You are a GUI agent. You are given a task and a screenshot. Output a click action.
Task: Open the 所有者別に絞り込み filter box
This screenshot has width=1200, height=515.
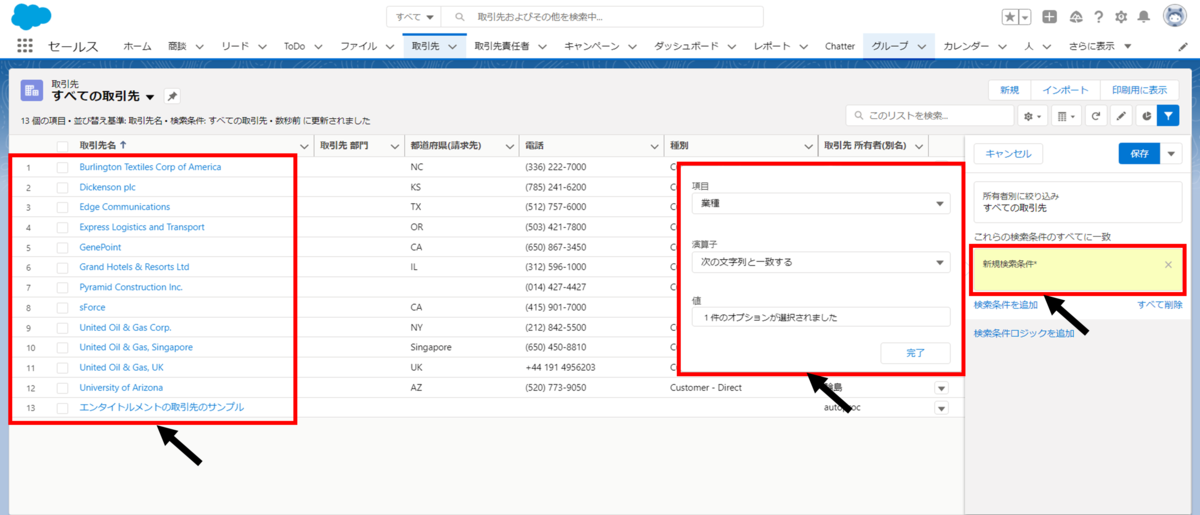click(x=1078, y=200)
